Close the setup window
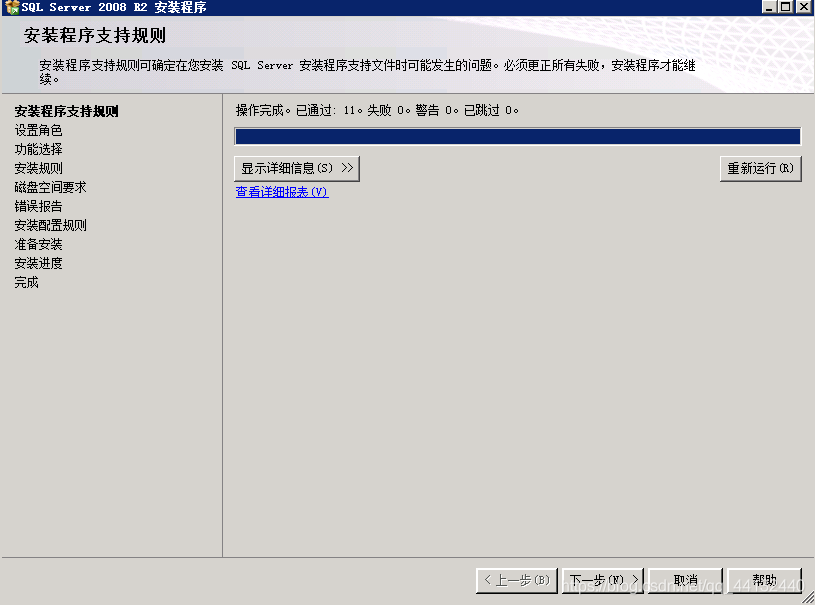The image size is (815, 605). pyautogui.click(x=804, y=7)
